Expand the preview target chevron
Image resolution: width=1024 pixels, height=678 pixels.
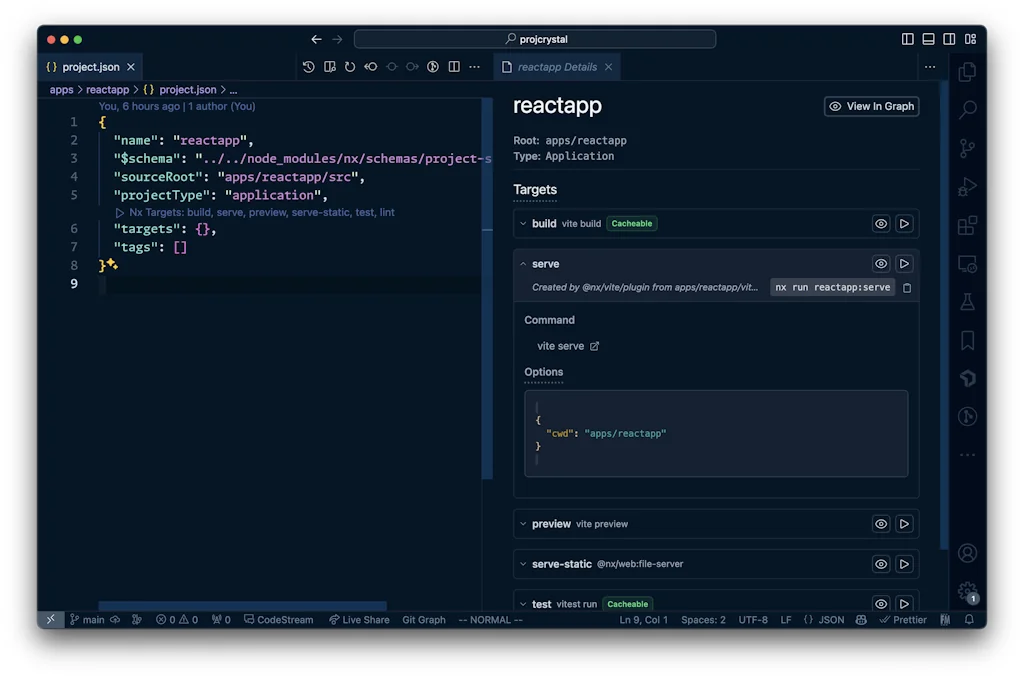(x=523, y=524)
